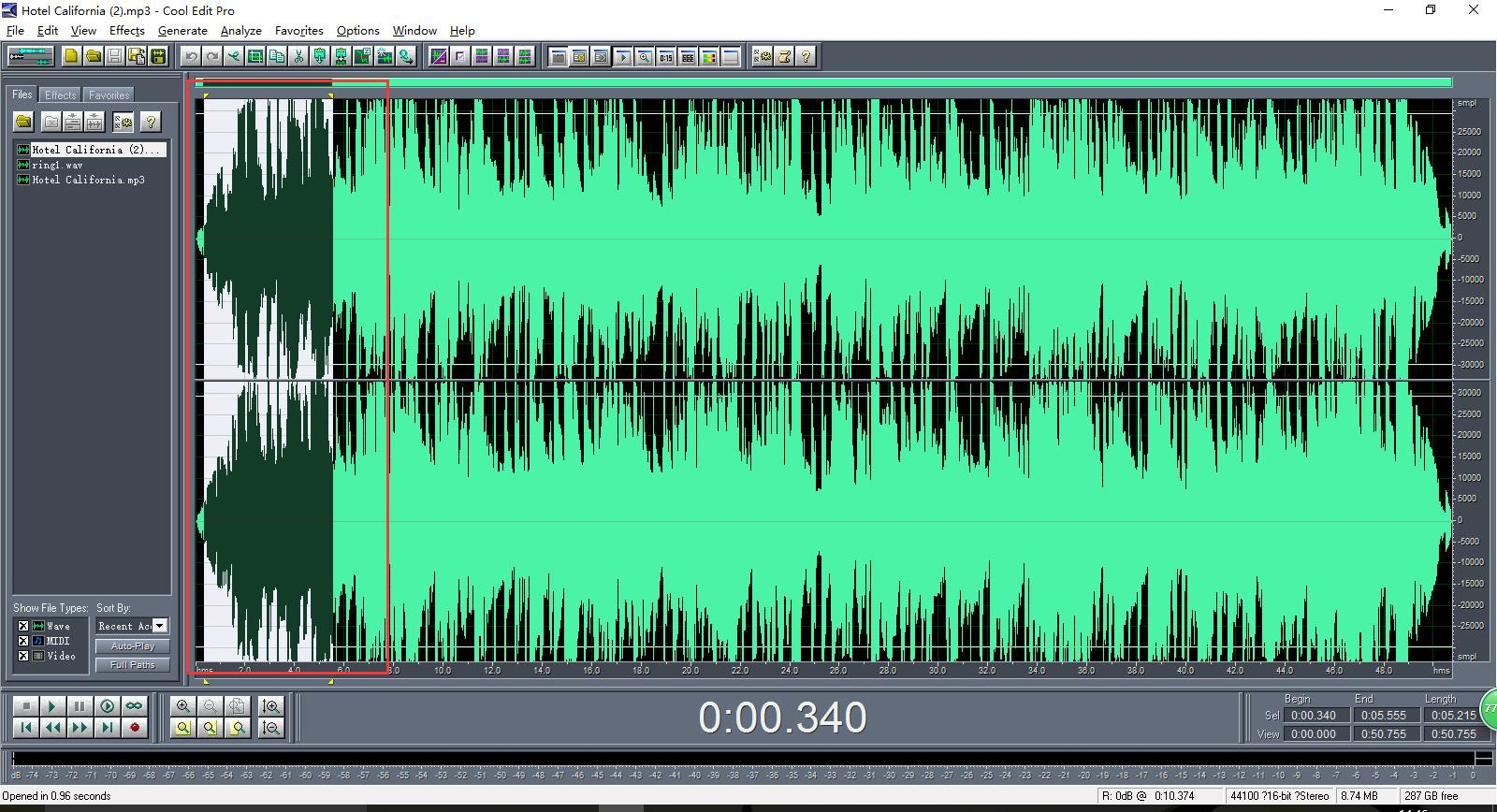
Task: Open the Sort By dropdown list
Action: 160,626
